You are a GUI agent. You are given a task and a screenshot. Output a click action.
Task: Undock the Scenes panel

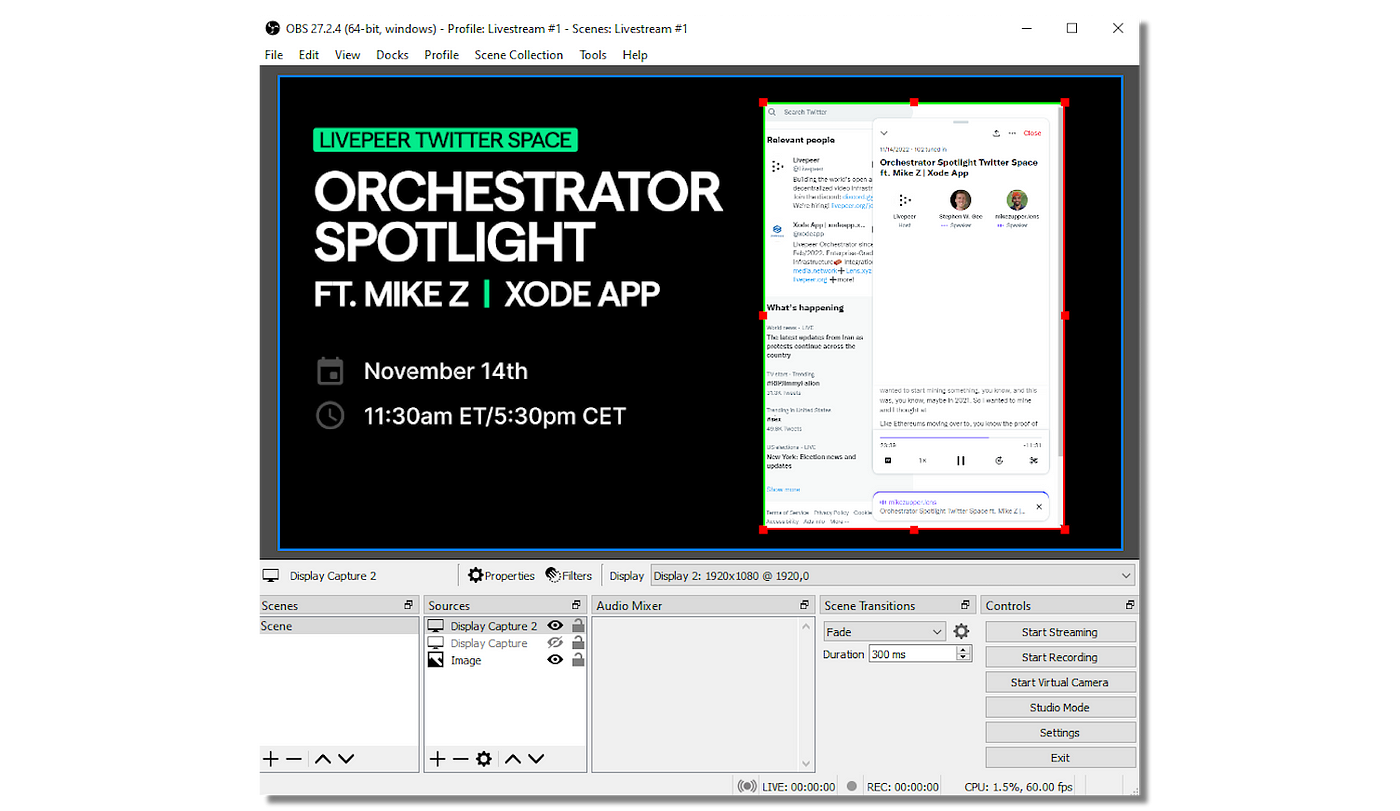click(x=408, y=605)
